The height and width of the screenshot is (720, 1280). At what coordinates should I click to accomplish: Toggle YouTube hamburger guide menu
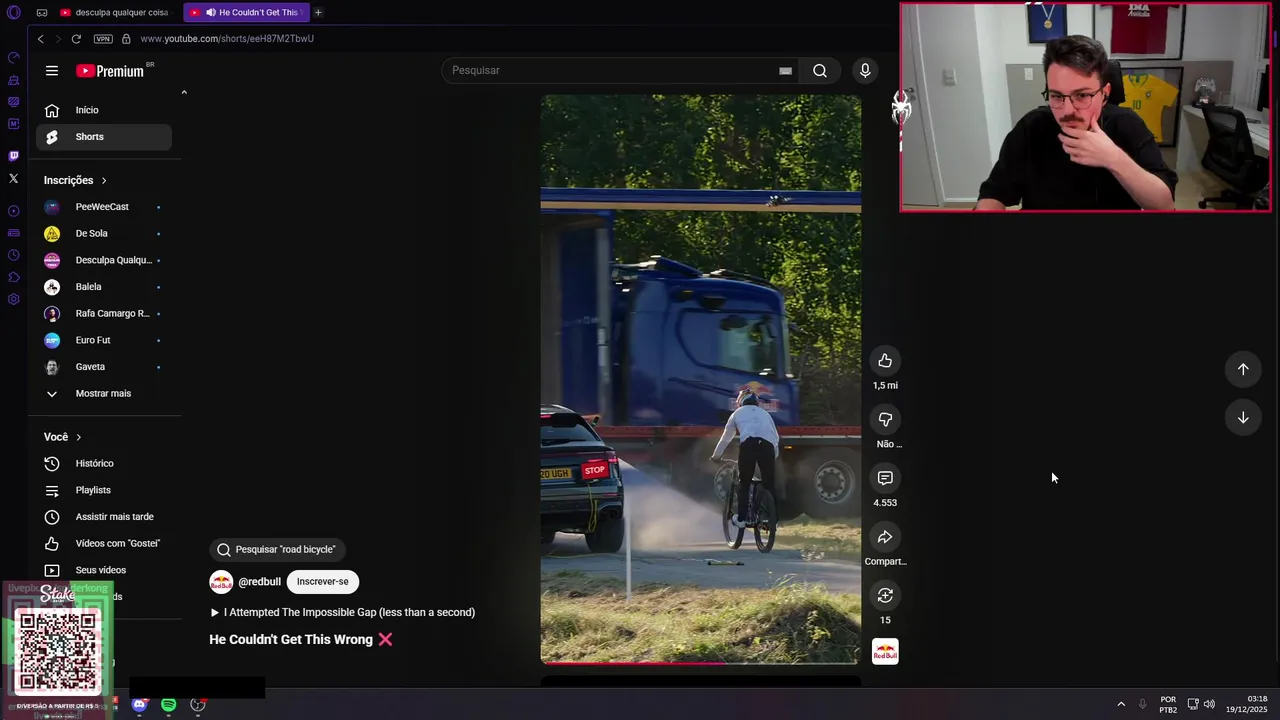click(x=52, y=71)
